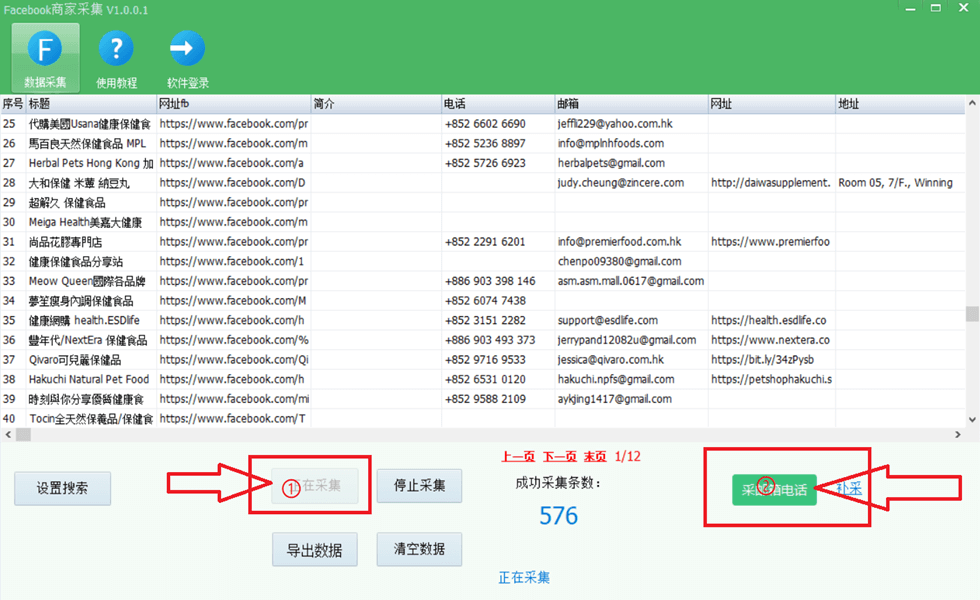Select the Herbal Pets Hong Kong row
980x600 pixels.
pos(482,163)
